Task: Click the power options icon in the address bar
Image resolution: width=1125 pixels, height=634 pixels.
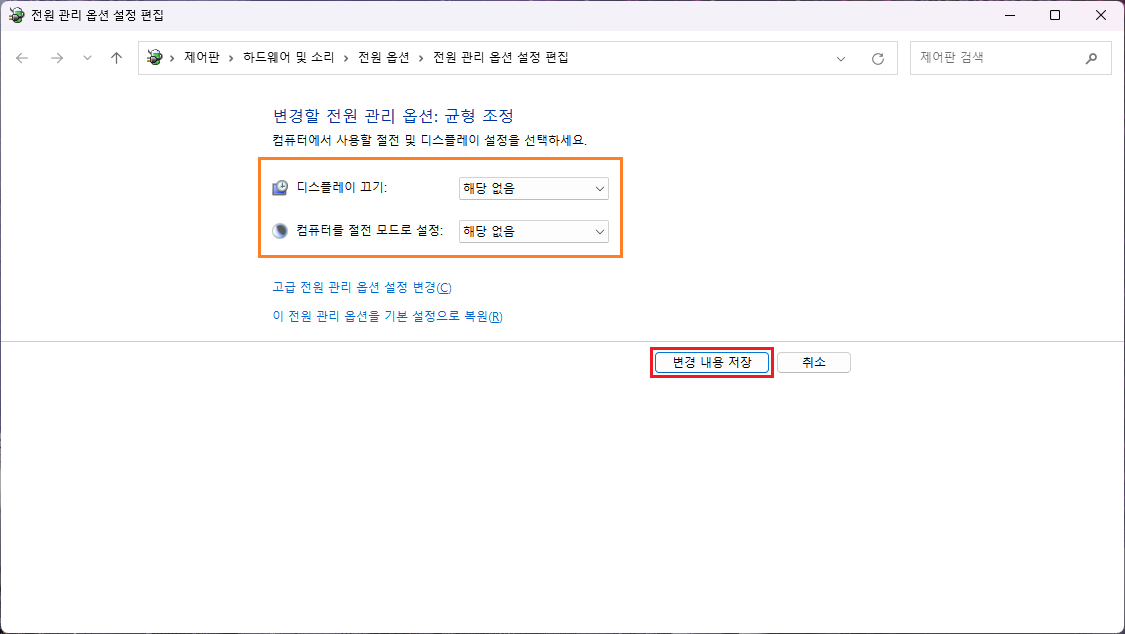Action: click(154, 58)
